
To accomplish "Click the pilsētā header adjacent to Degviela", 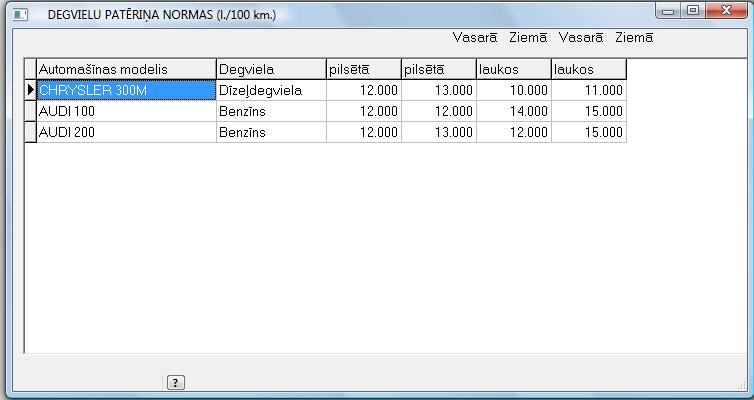I will 364,69.
